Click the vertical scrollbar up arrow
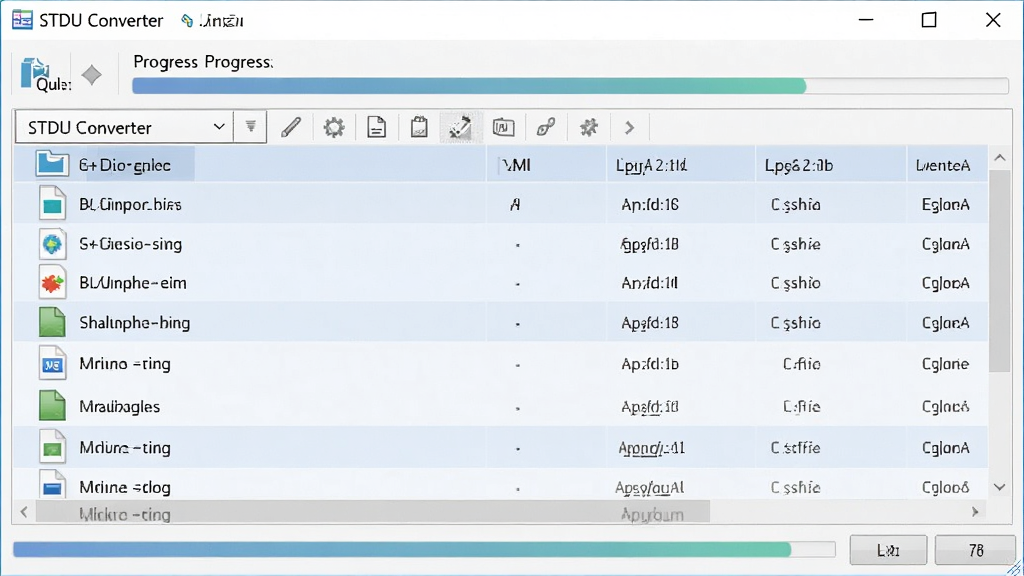 point(1000,157)
